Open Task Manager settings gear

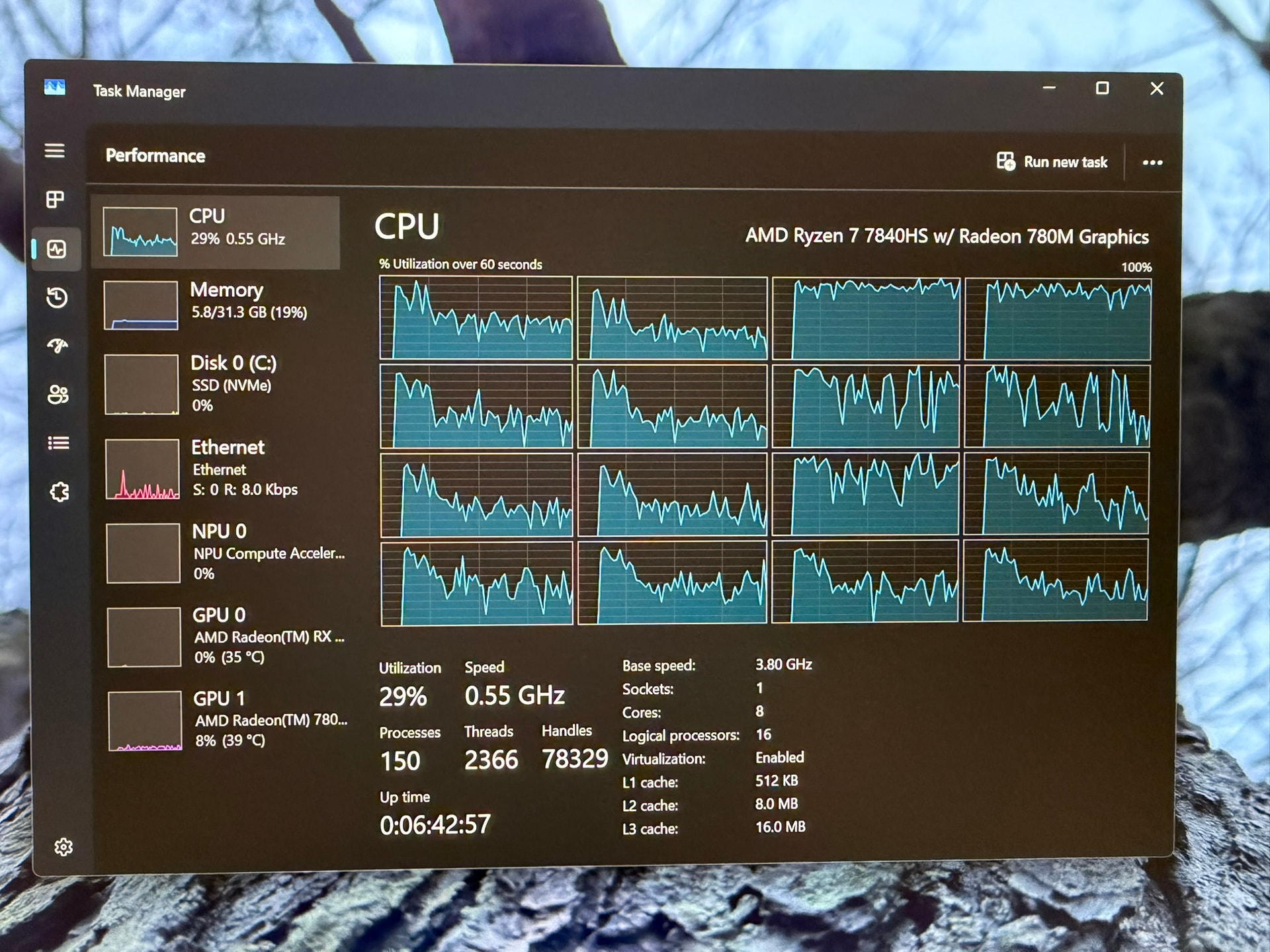[x=63, y=847]
